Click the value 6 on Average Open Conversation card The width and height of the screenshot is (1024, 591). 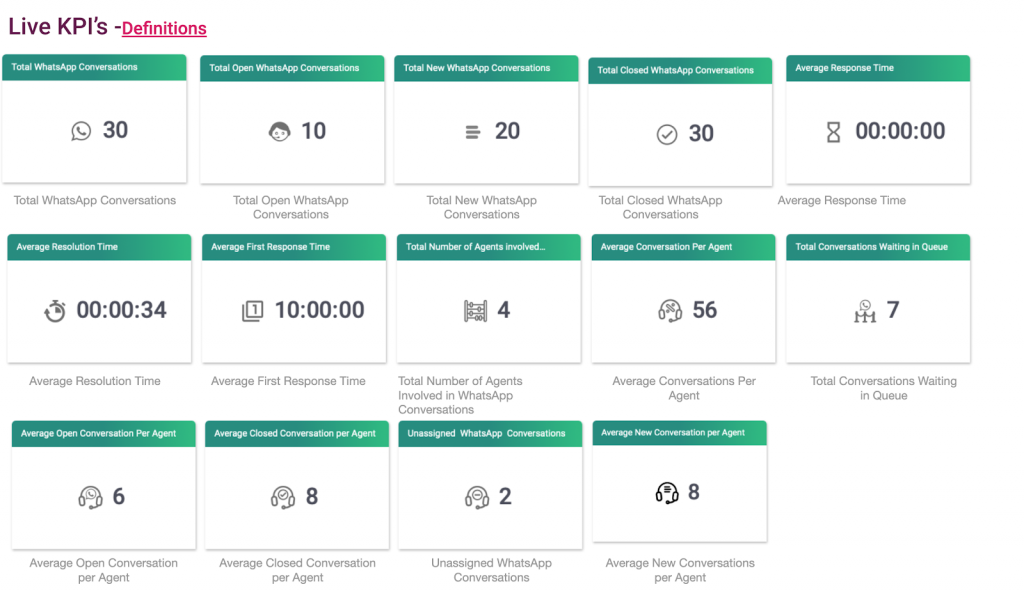pos(118,497)
